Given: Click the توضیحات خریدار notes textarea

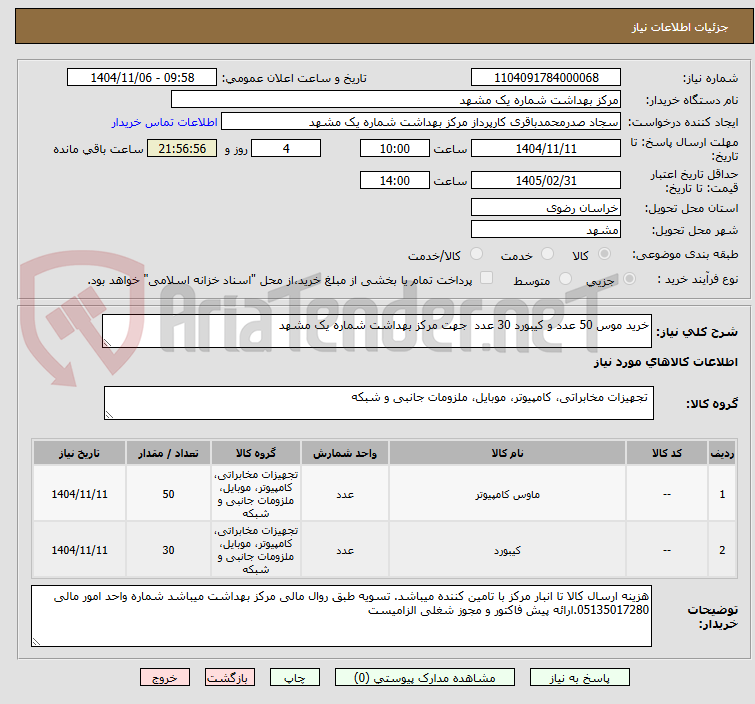Looking at the screenshot, I should coord(341,616).
